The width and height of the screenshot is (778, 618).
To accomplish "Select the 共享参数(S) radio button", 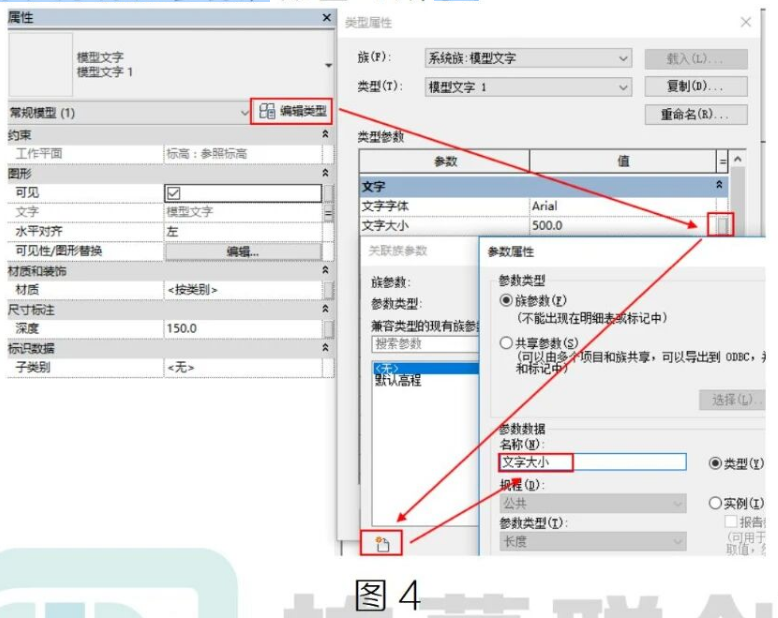I will pos(506,343).
